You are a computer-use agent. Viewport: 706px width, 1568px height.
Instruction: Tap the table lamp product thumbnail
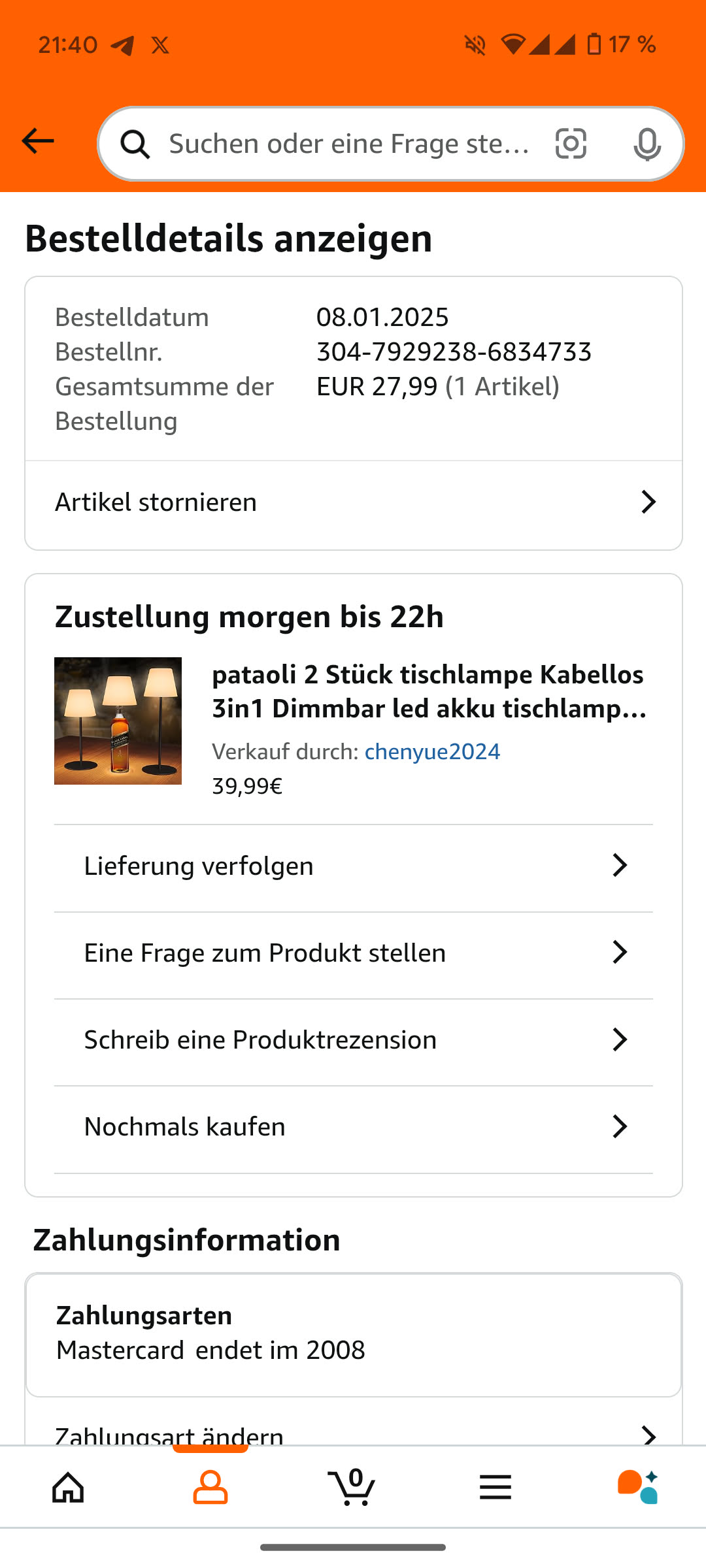pos(118,721)
